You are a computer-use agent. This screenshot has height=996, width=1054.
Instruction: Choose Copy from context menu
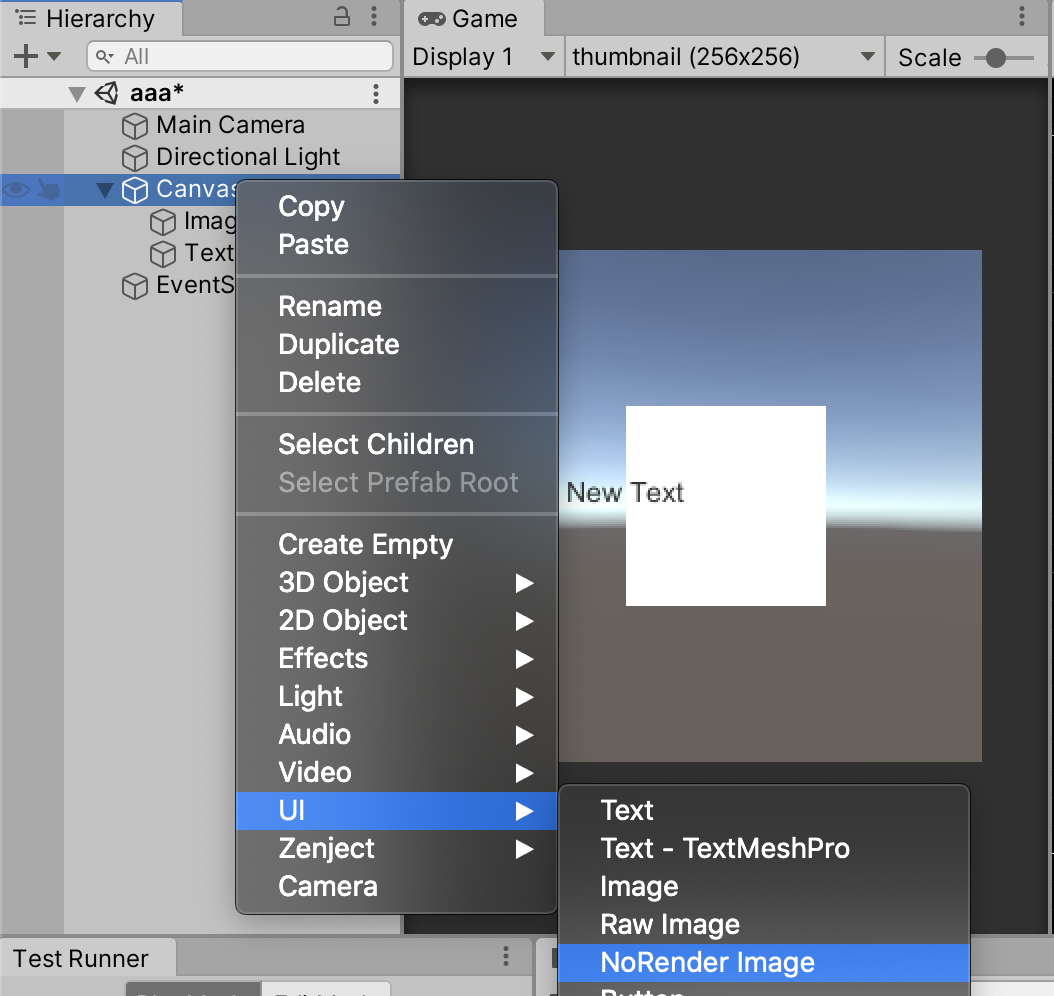(x=397, y=206)
